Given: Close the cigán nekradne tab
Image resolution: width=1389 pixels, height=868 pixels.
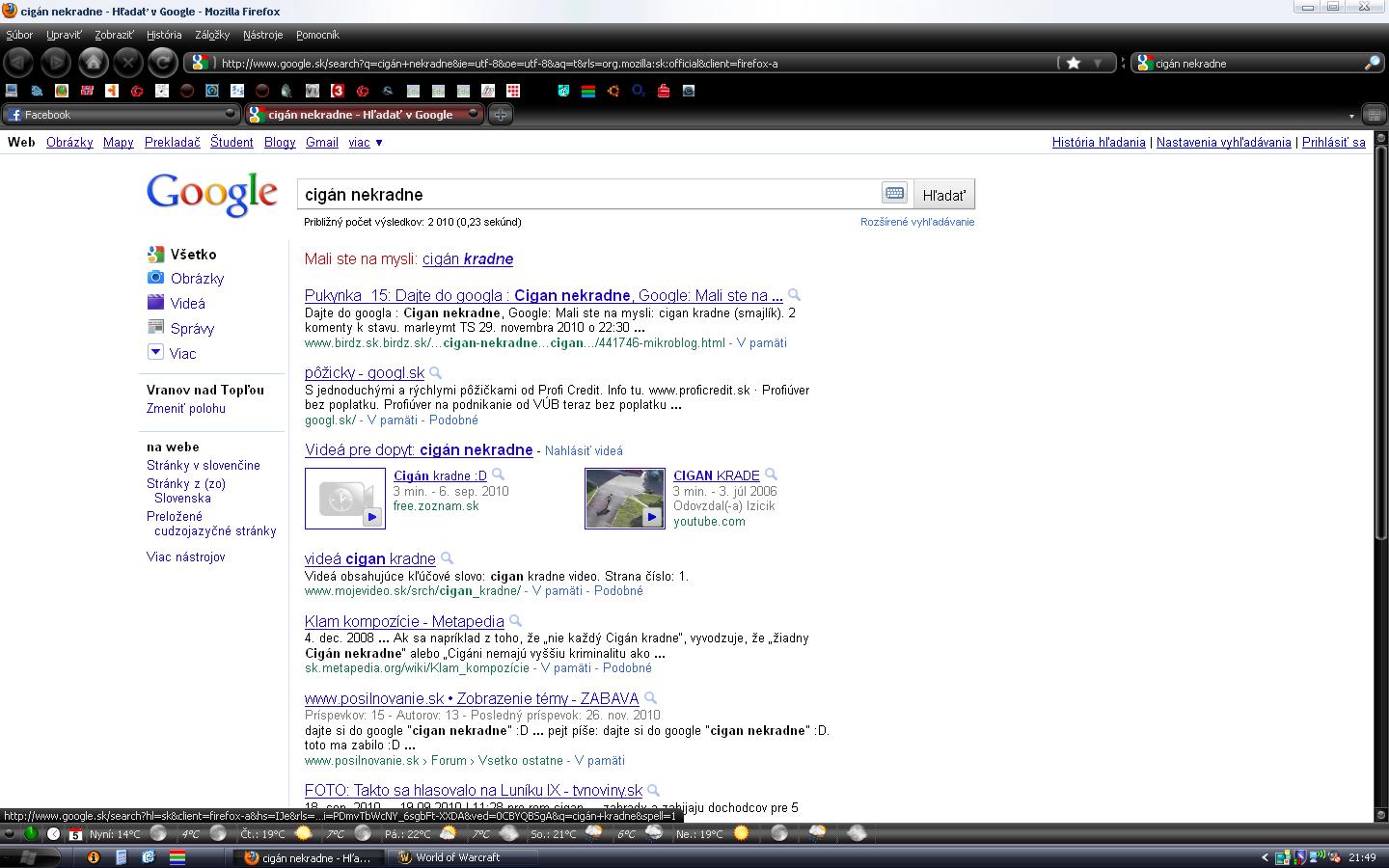Looking at the screenshot, I should pyautogui.click(x=474, y=114).
